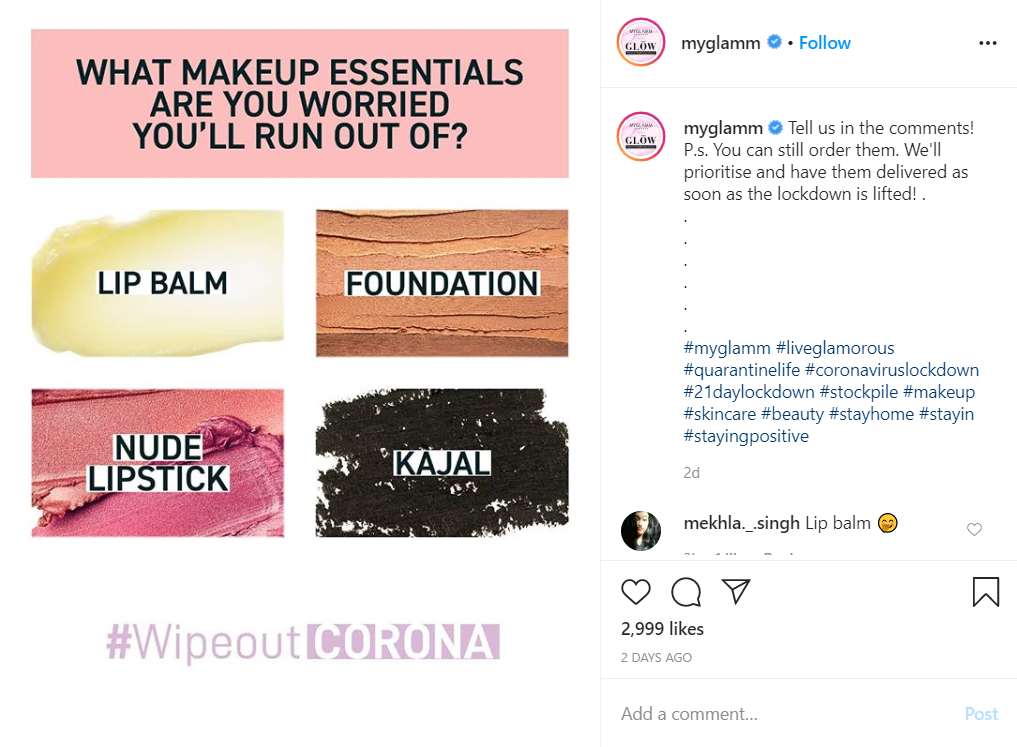Click the Post comment button
Viewport: 1017px width, 747px height.
click(981, 714)
